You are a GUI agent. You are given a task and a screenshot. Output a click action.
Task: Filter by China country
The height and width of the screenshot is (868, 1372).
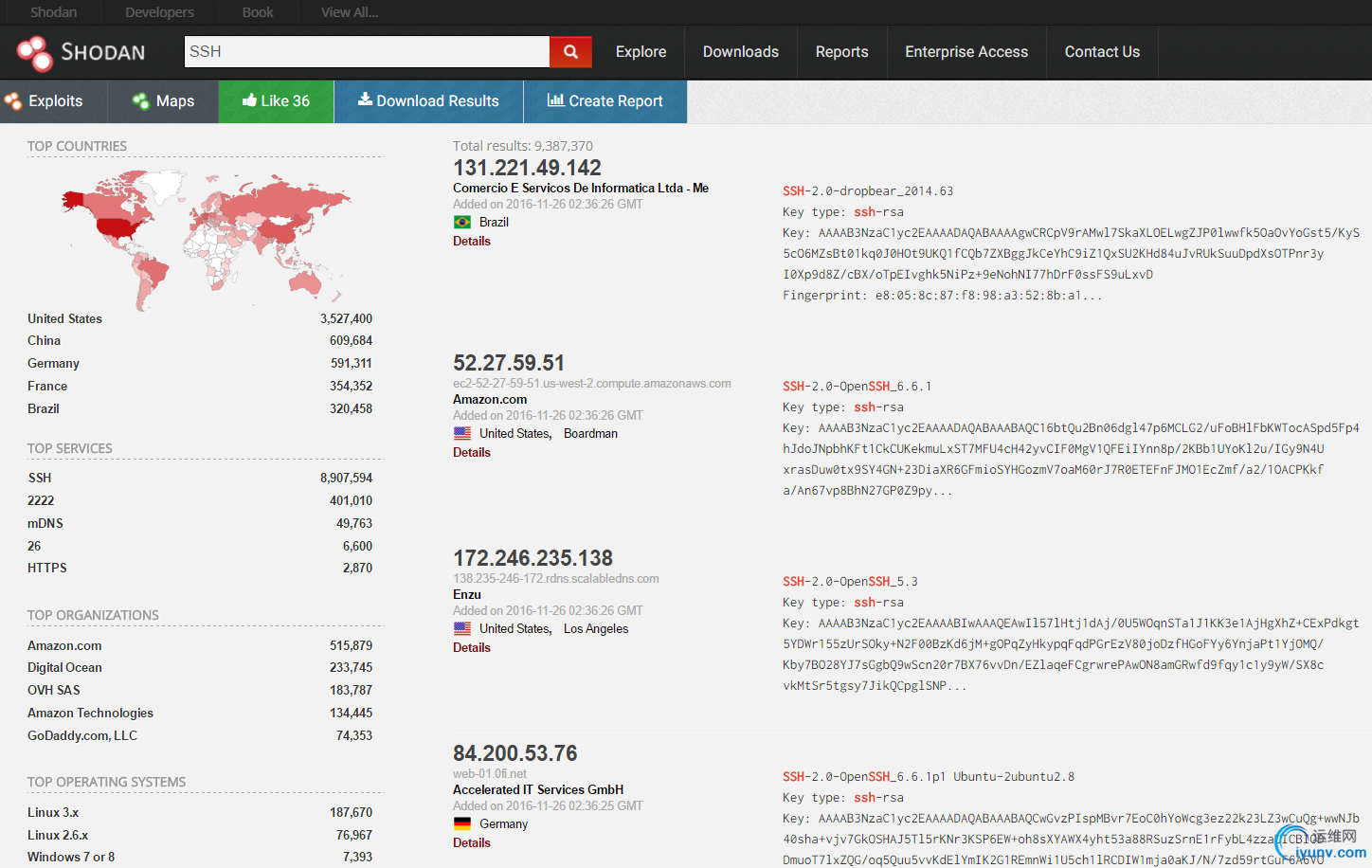coord(44,340)
